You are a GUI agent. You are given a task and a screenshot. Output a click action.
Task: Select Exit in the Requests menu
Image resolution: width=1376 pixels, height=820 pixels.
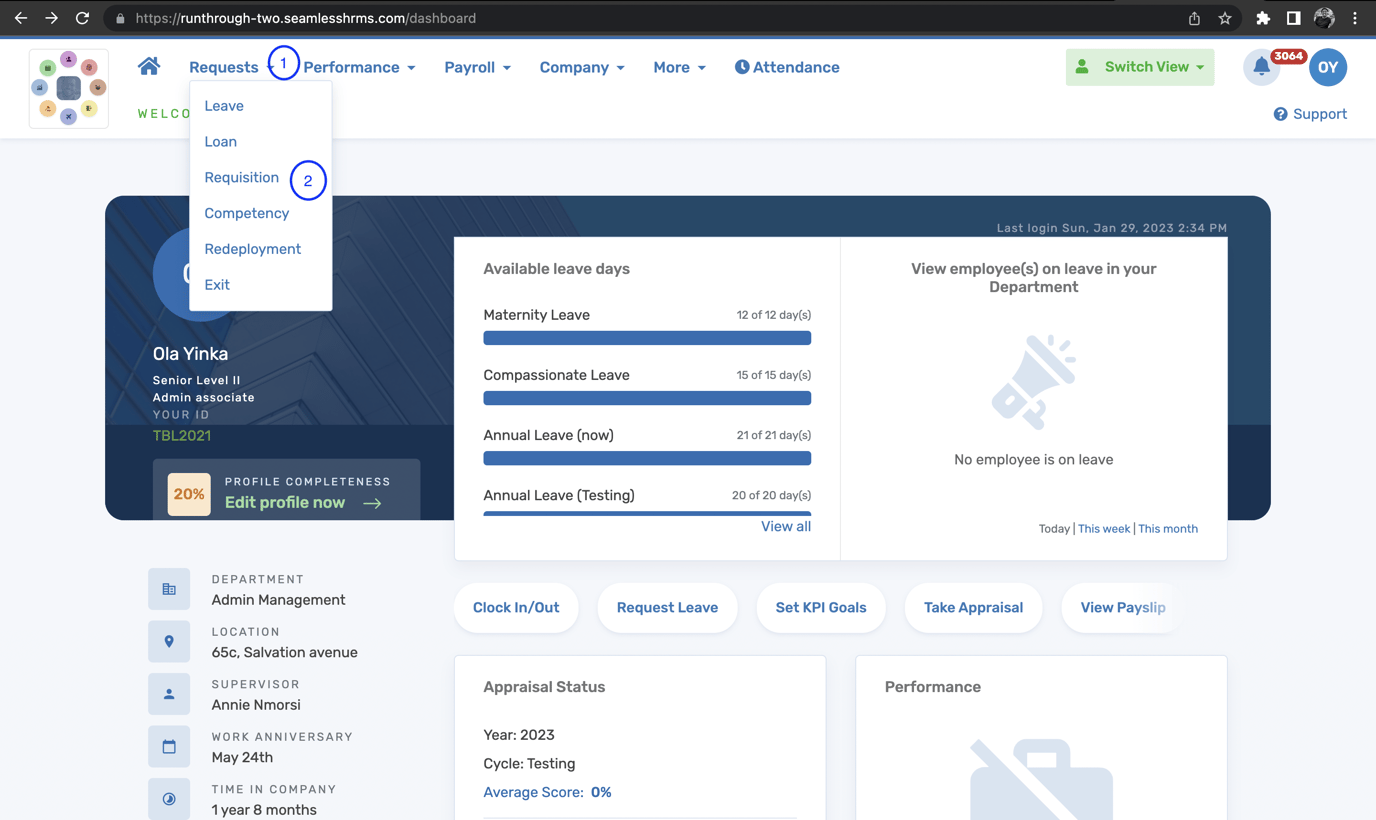[x=216, y=285]
